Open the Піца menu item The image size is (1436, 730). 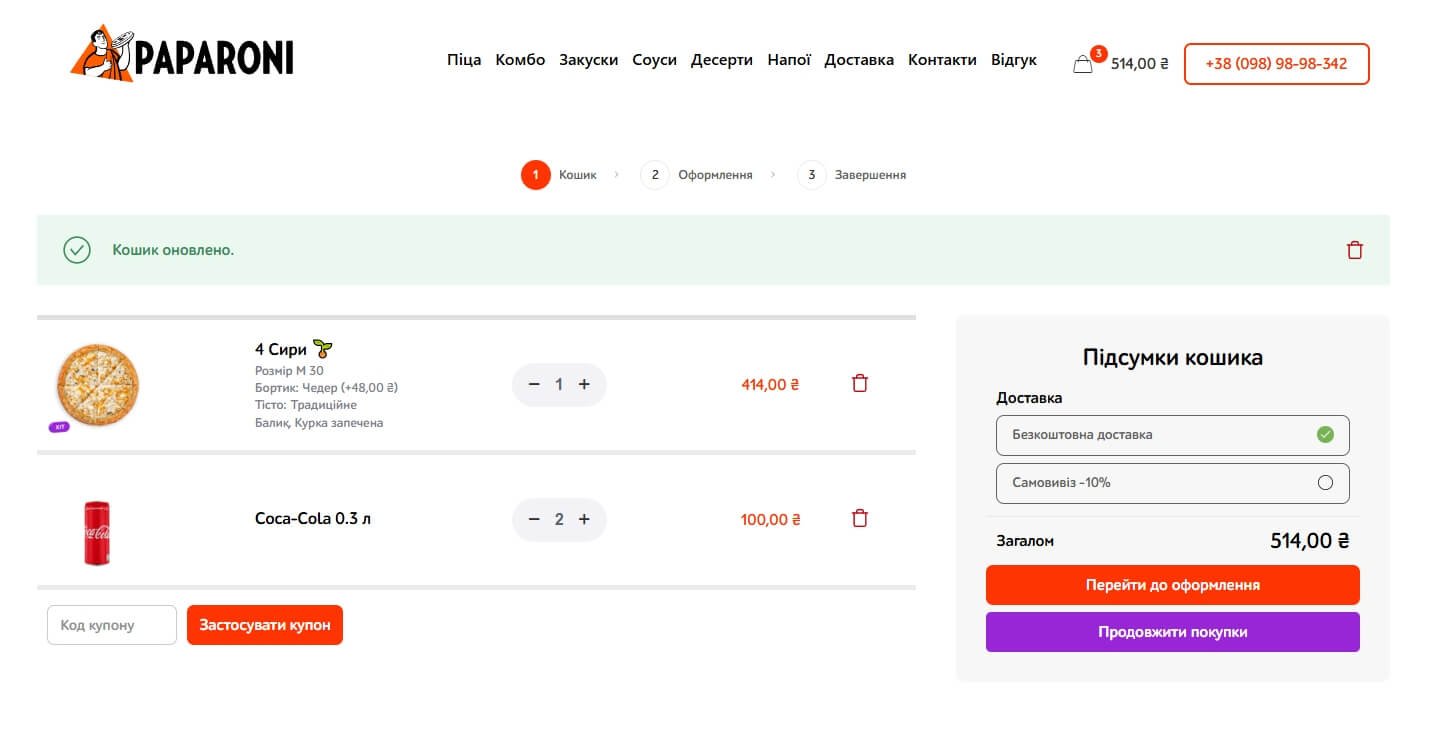[464, 60]
